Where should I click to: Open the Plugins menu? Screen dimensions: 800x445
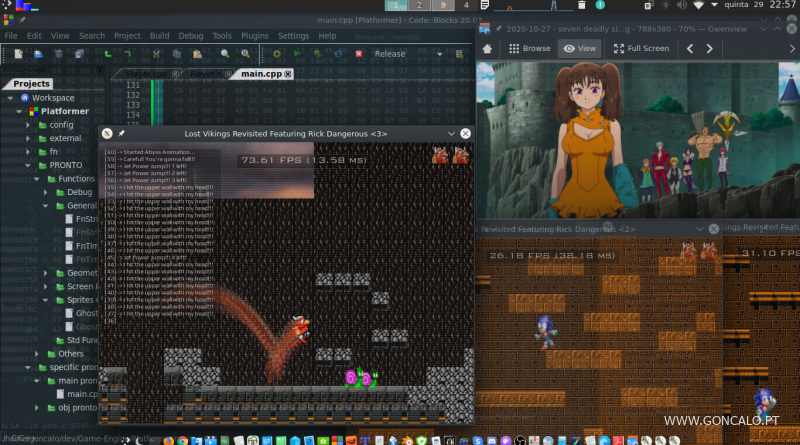coord(255,36)
